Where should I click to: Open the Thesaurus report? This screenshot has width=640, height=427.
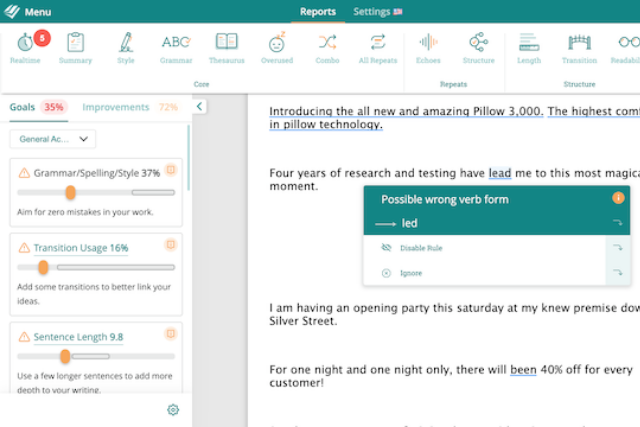point(227,48)
